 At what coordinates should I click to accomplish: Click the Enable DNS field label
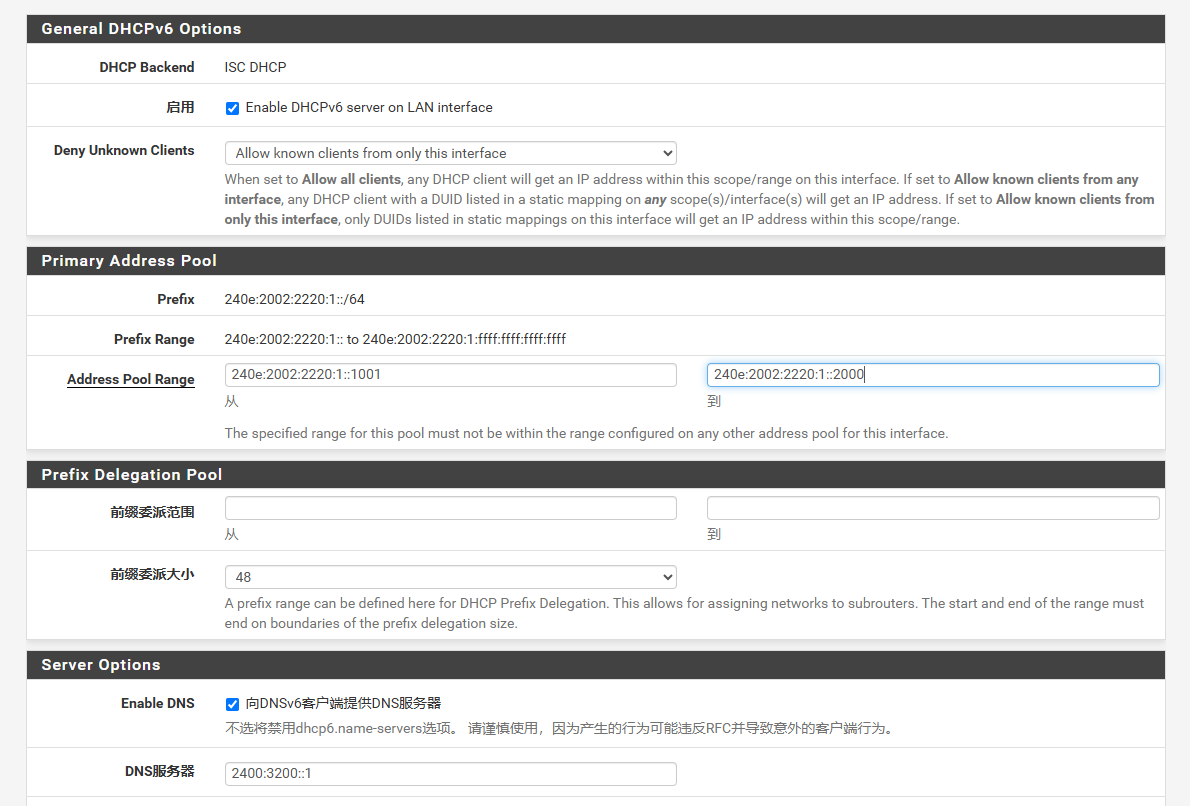(157, 703)
